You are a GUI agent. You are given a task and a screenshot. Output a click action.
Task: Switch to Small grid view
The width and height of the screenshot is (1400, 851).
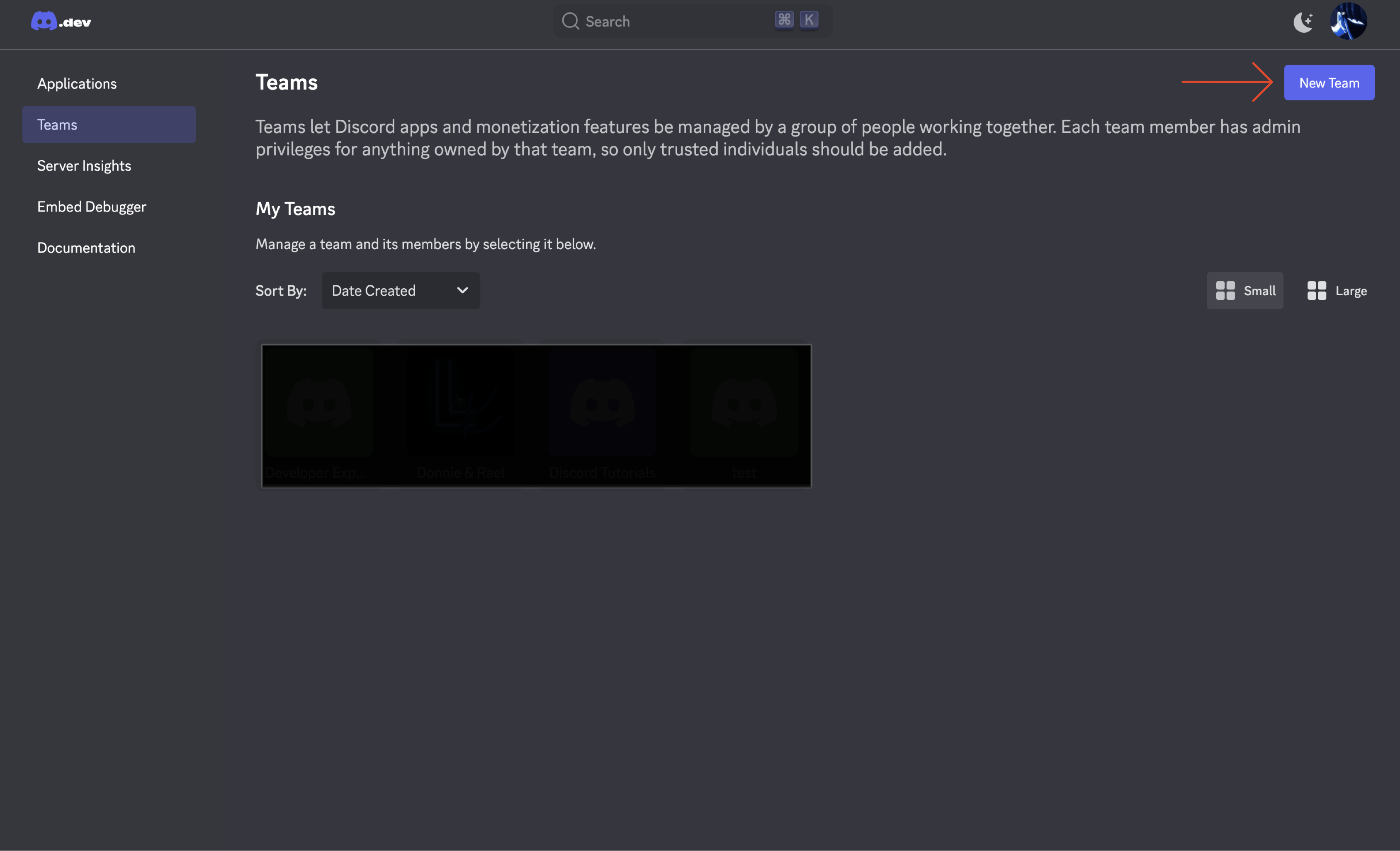(x=1244, y=291)
